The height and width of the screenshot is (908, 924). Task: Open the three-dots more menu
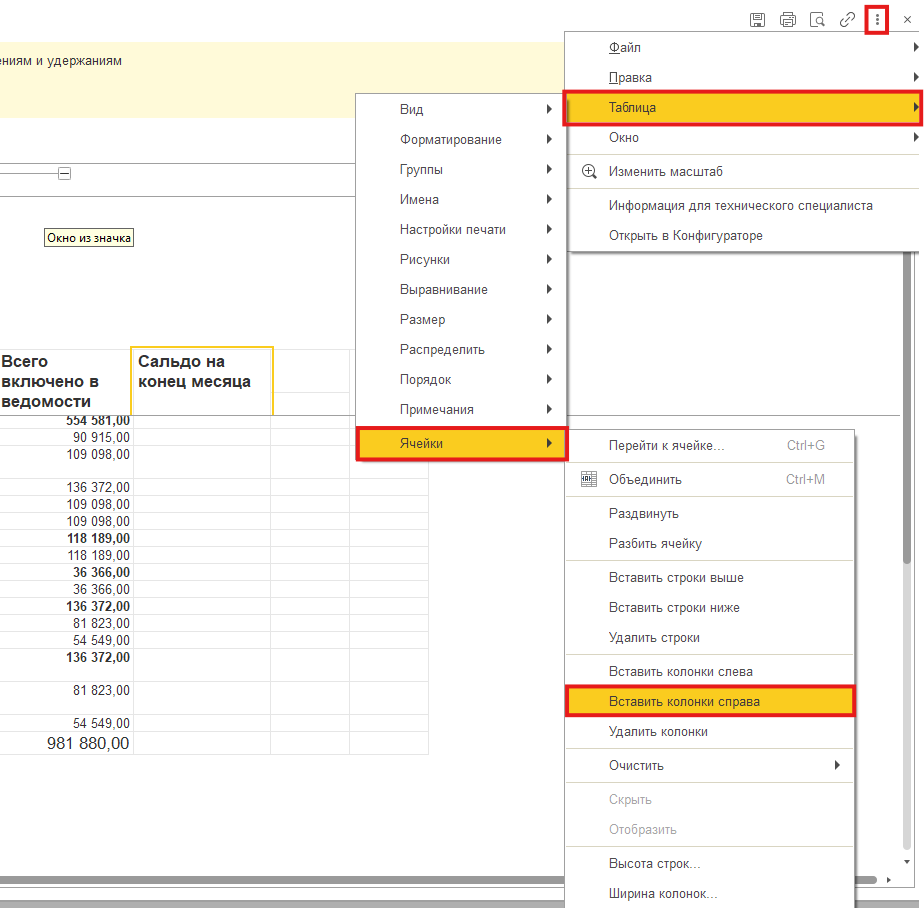click(877, 20)
